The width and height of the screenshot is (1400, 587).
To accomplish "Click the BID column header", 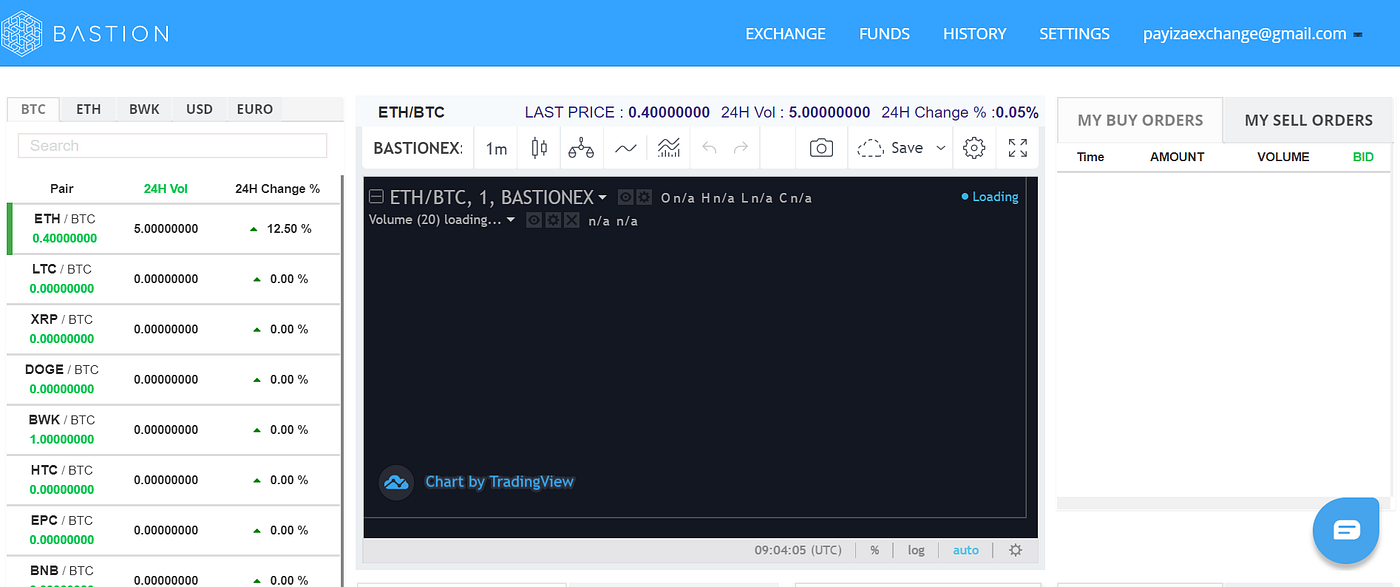I will click(x=1363, y=157).
